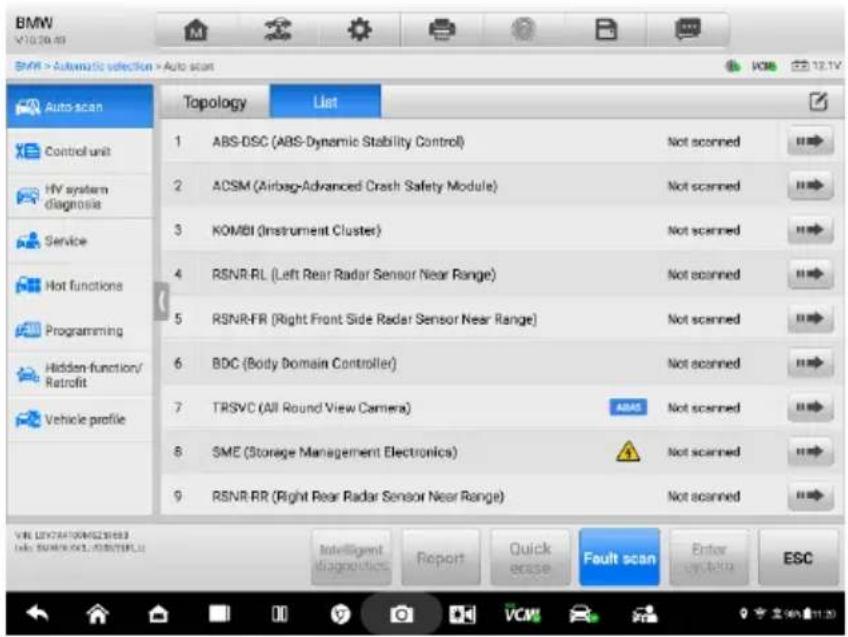Click the high voltage warning triangle icon
The height and width of the screenshot is (637, 848).
(x=627, y=452)
